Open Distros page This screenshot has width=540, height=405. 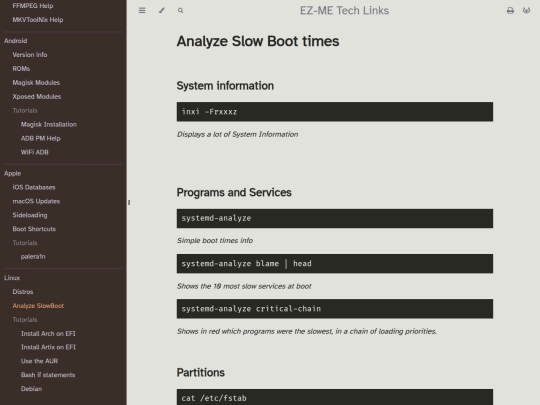pos(23,292)
